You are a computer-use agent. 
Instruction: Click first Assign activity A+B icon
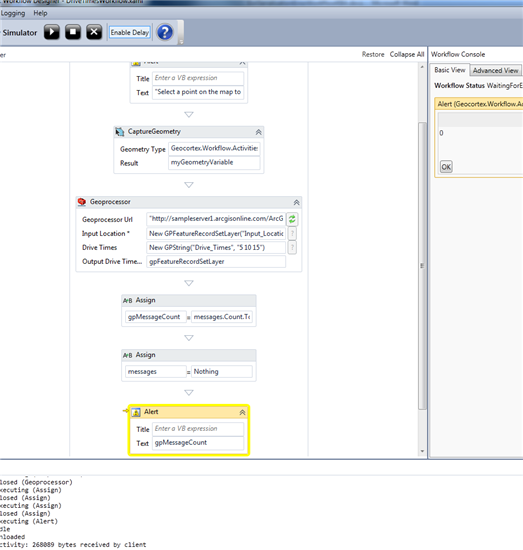[x=127, y=301]
